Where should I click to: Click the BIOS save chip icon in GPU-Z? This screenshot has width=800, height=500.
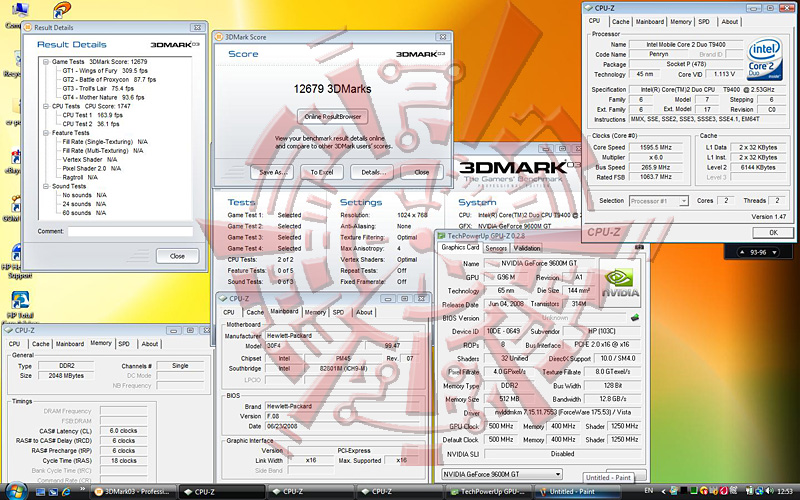635,317
